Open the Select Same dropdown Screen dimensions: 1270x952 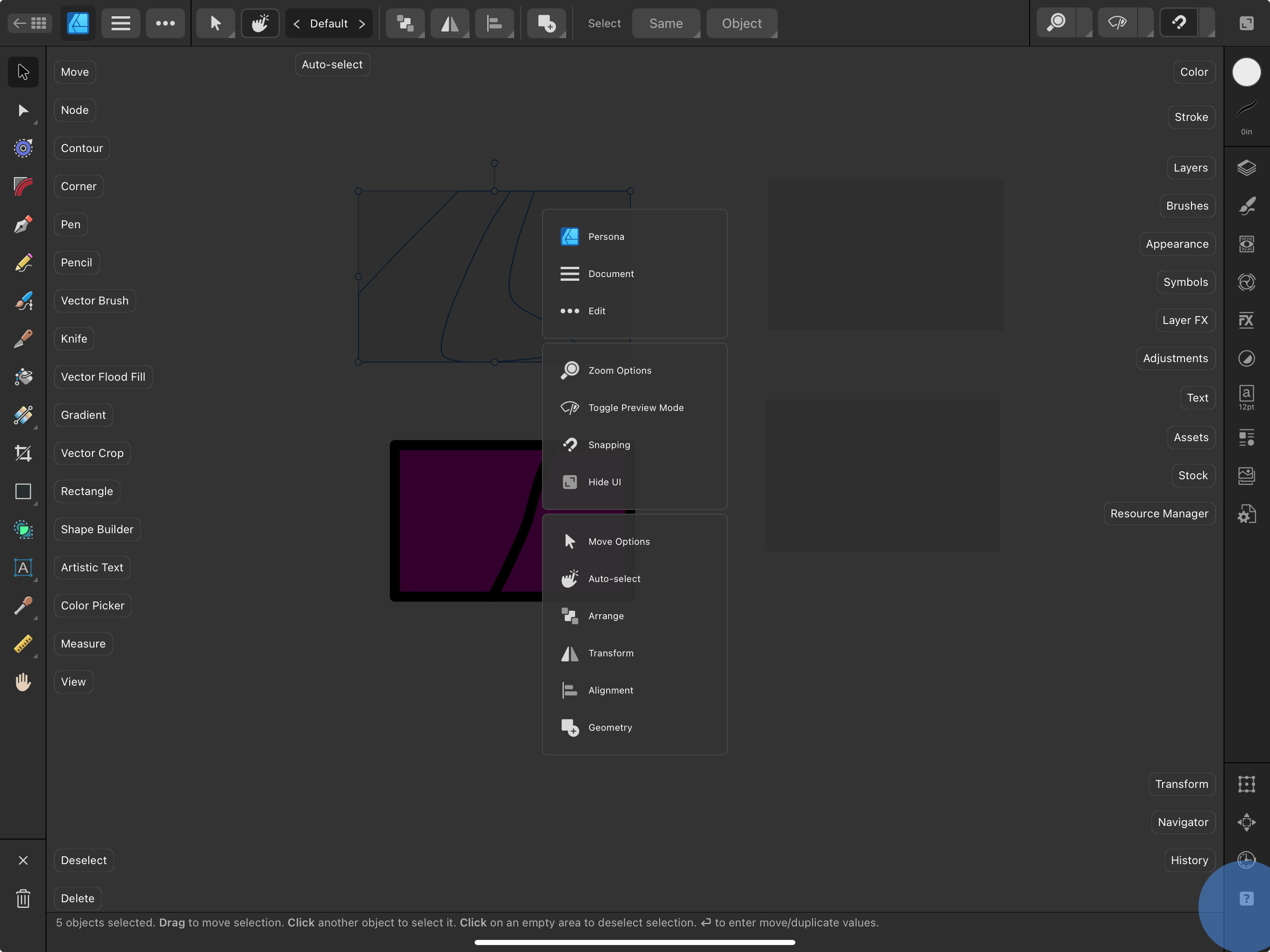tap(666, 24)
